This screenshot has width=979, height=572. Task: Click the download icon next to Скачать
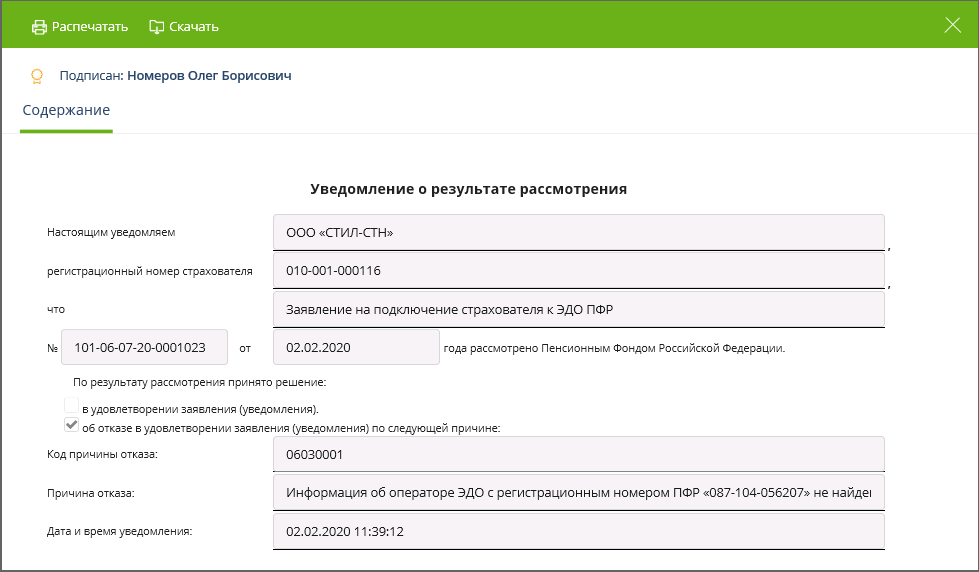pos(156,27)
